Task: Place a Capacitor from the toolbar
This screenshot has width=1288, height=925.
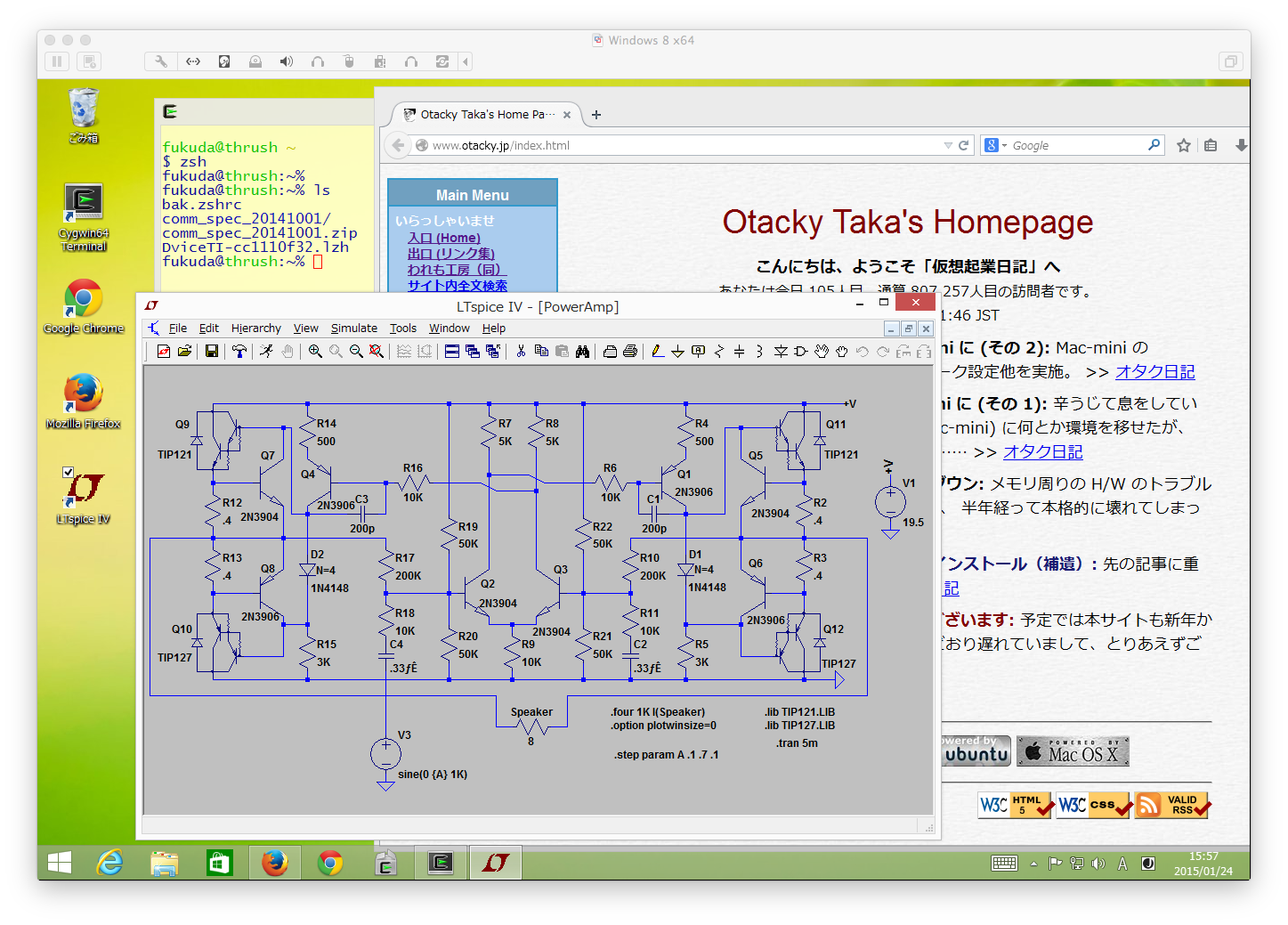Action: (739, 352)
